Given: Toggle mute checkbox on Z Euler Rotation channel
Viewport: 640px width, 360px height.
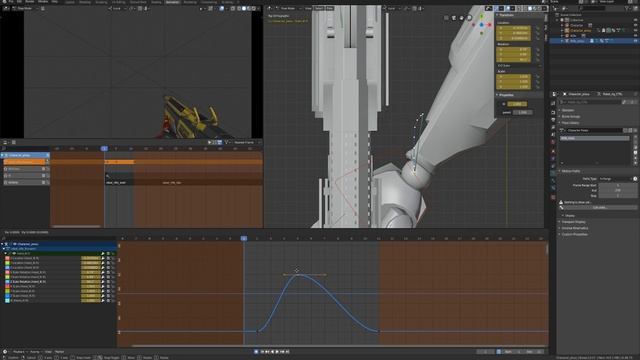Looking at the screenshot, I should (x=108, y=282).
